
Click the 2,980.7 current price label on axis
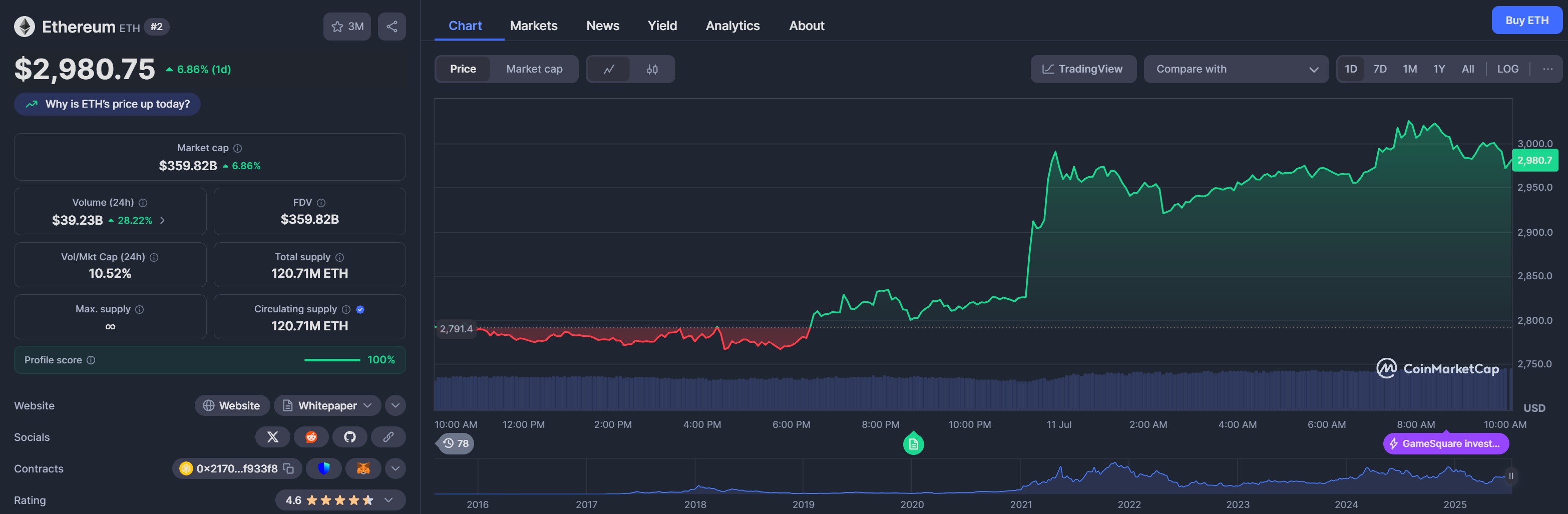tap(1534, 161)
